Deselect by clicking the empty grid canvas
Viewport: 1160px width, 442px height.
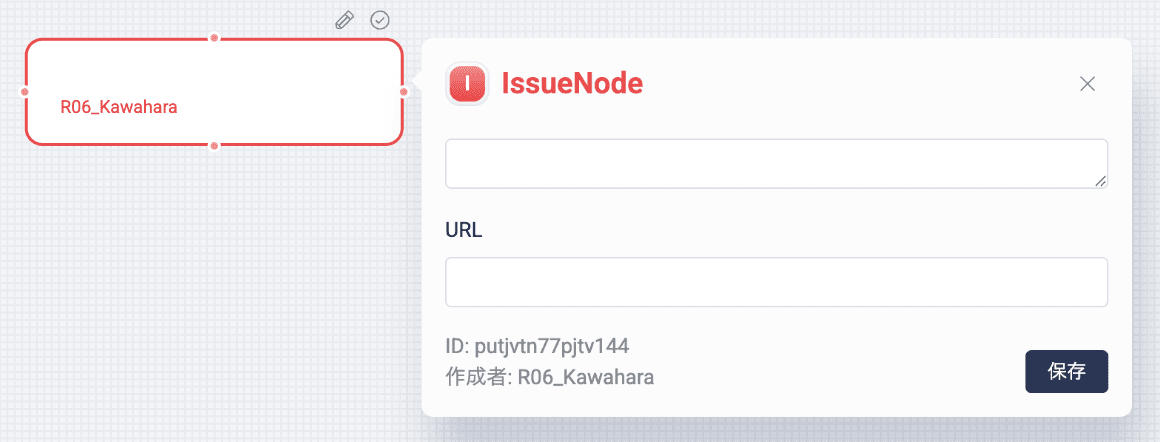(x=207, y=296)
